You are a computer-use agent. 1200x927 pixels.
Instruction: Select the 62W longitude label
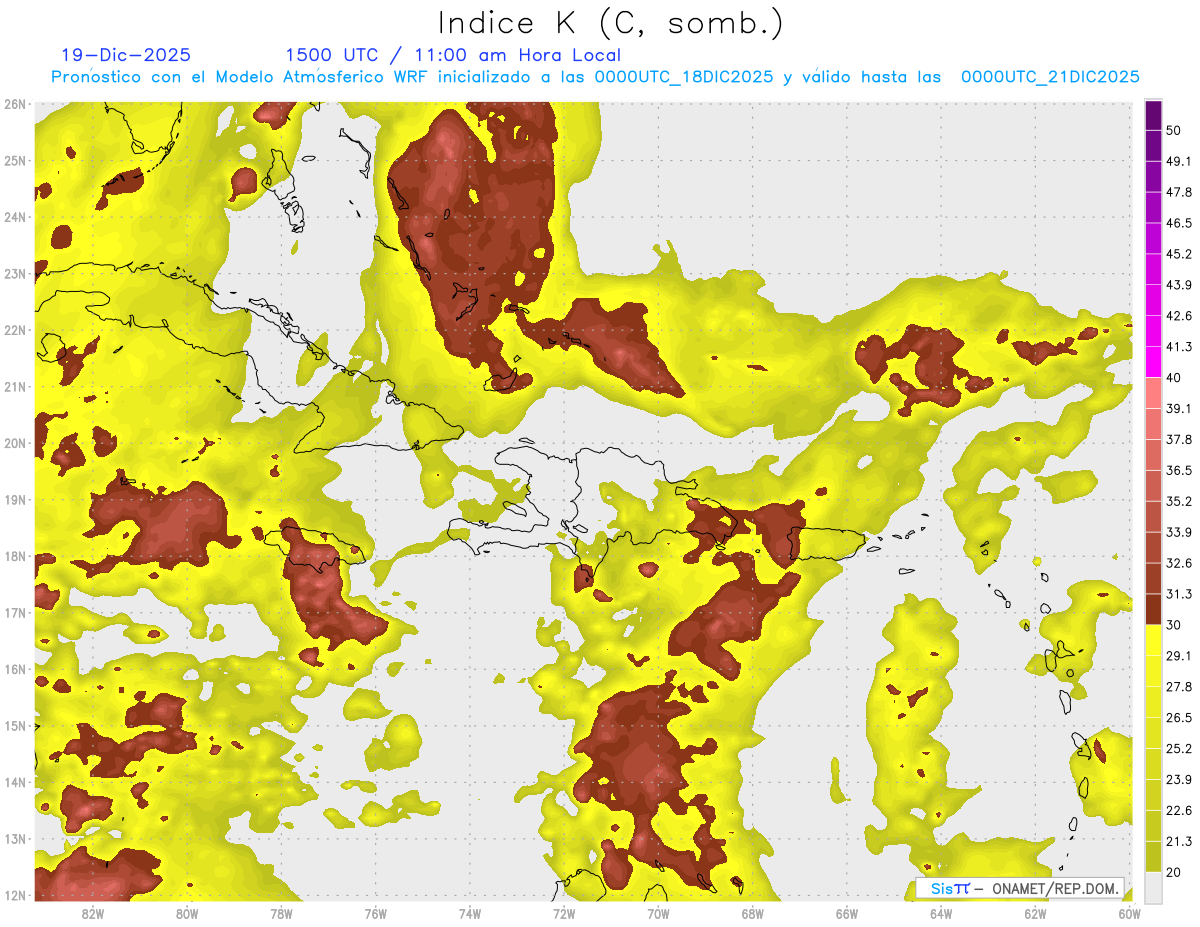pyautogui.click(x=1034, y=914)
